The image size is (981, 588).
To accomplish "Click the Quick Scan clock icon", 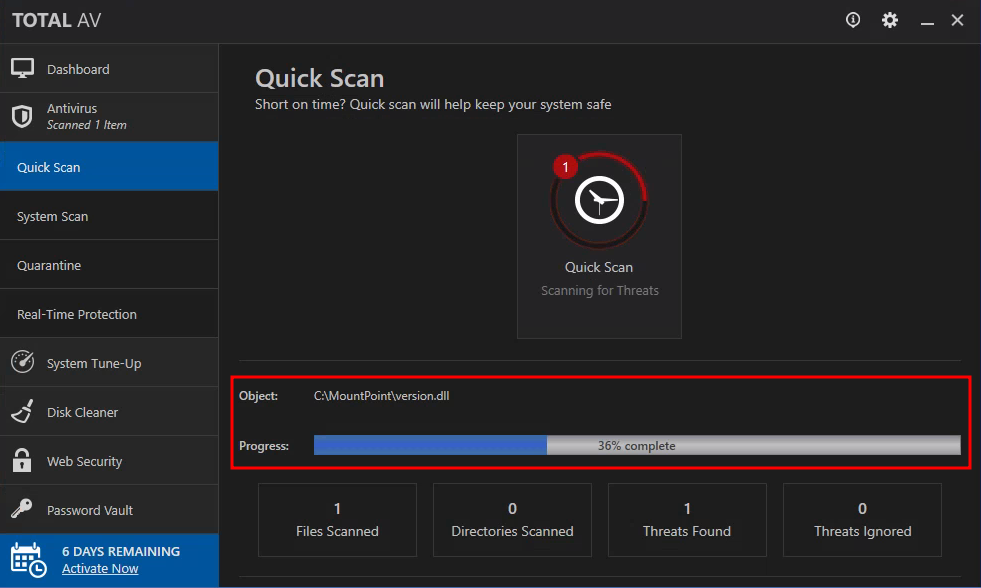I will coord(599,200).
